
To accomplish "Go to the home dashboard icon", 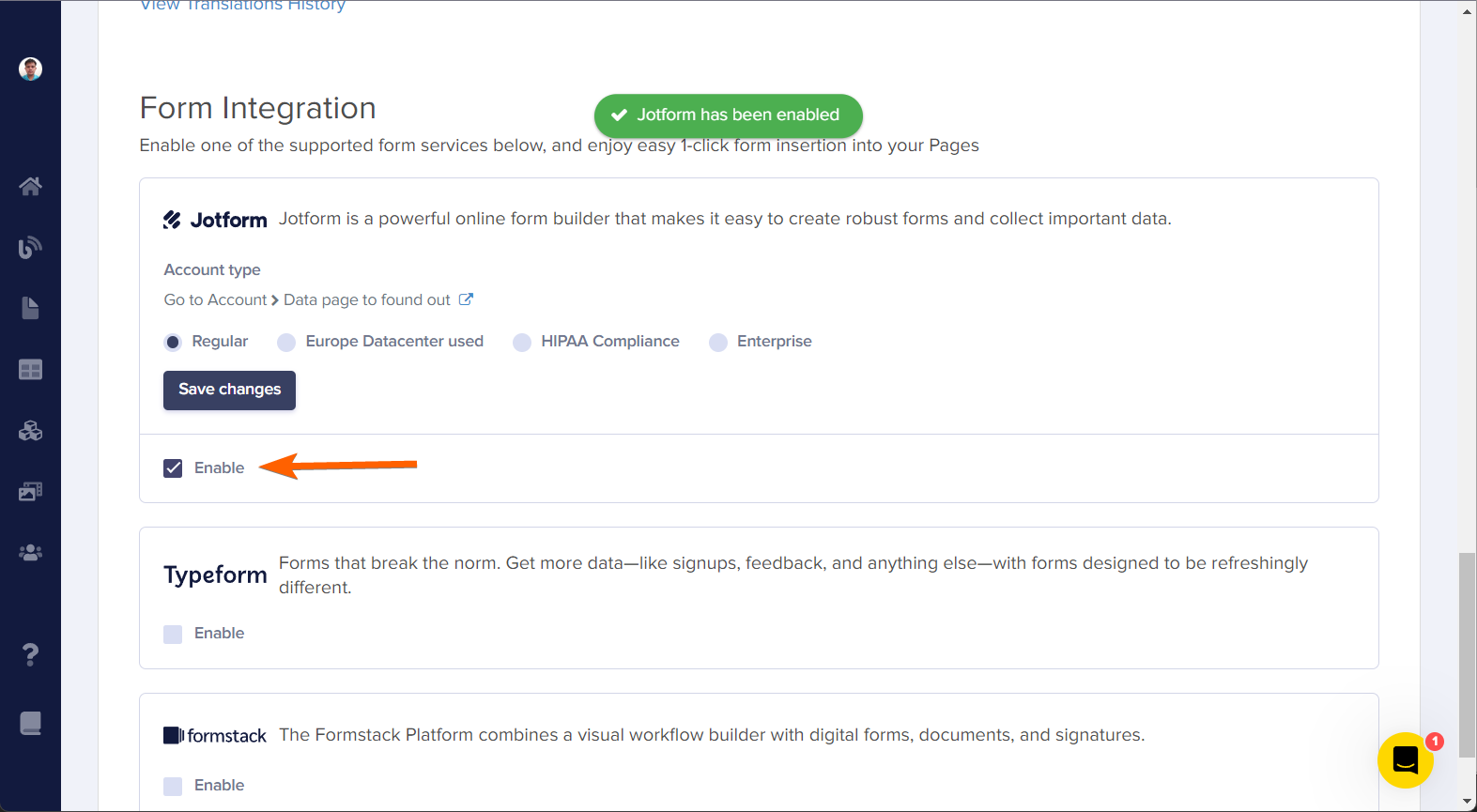I will tap(30, 186).
